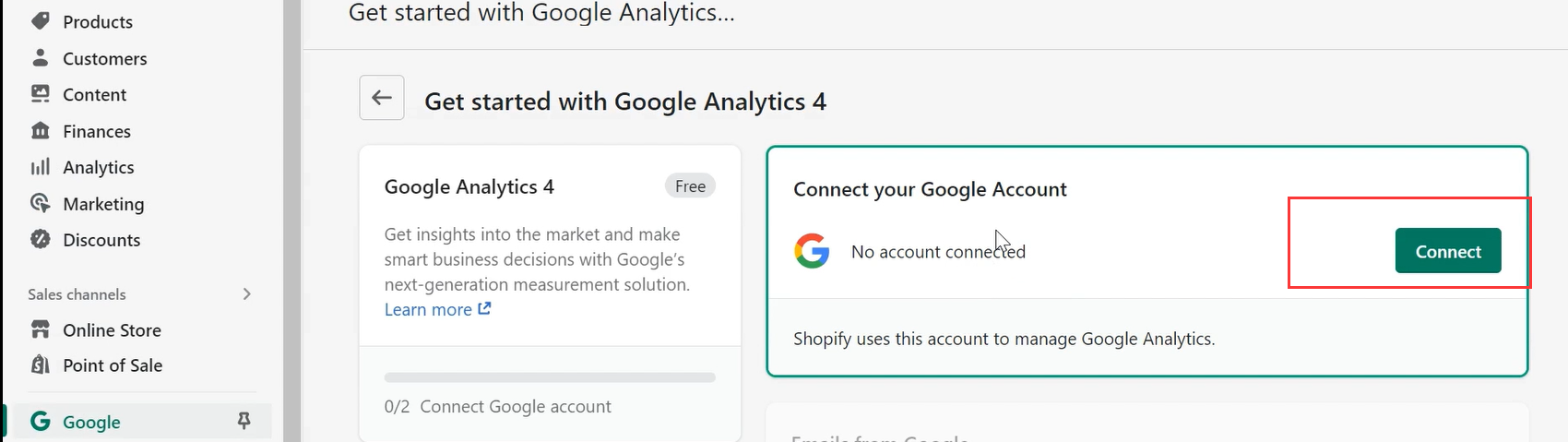The width and height of the screenshot is (1568, 442).
Task: Expand the Sales channels chevron
Action: 246,293
